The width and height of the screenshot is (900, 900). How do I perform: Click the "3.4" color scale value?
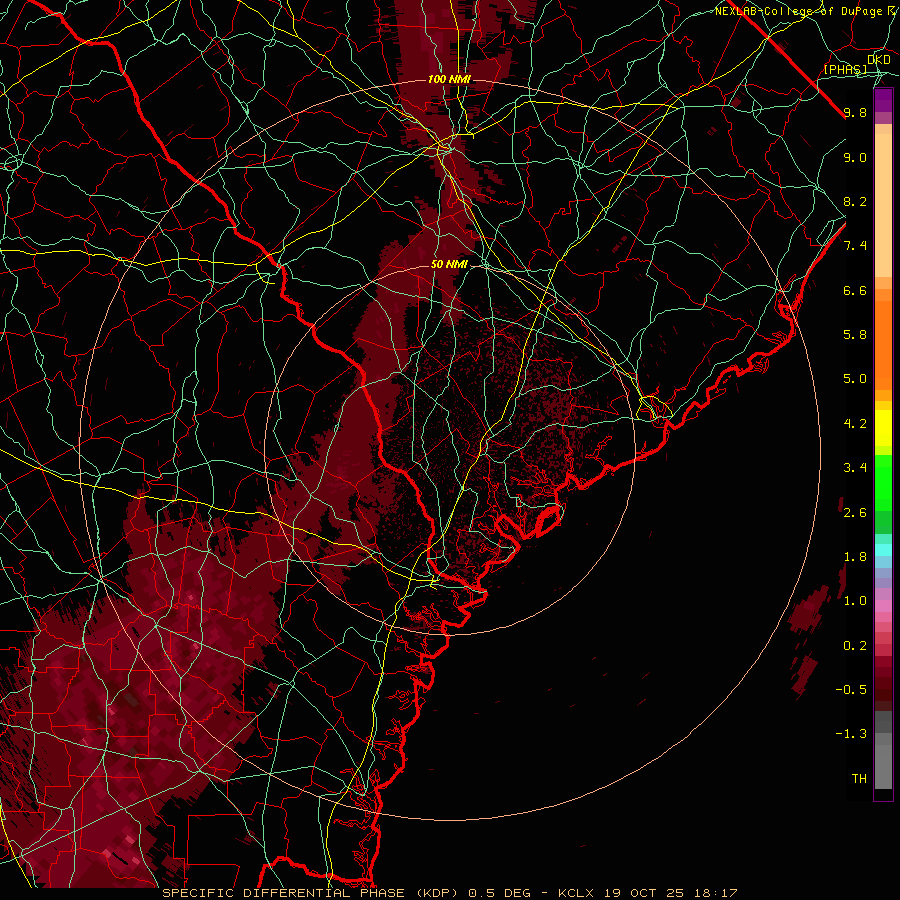(x=855, y=468)
